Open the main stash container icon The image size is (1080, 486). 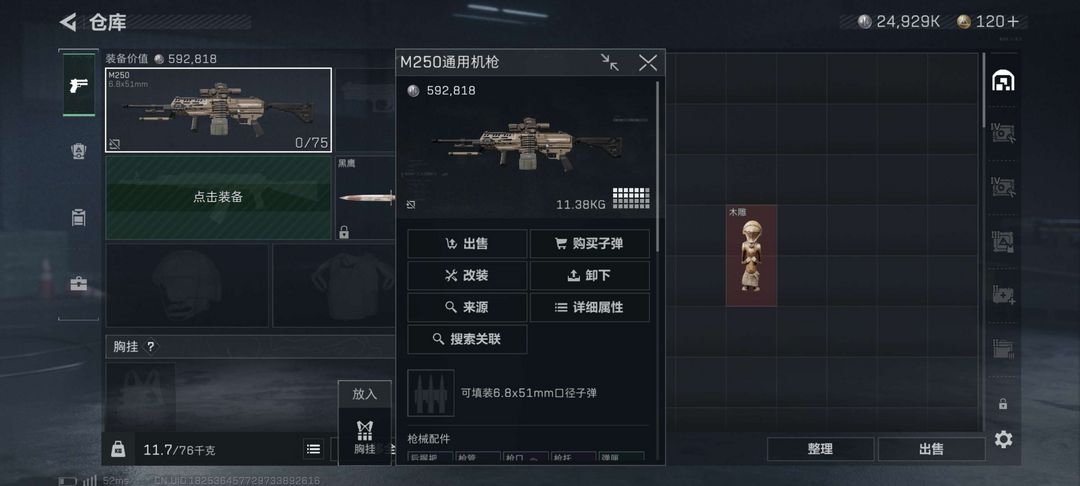[1003, 81]
